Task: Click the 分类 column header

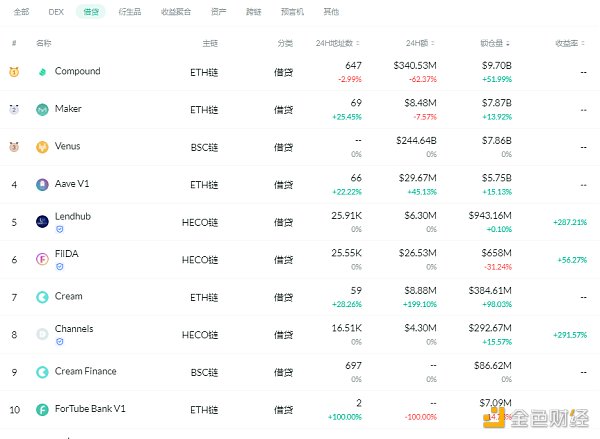Action: click(285, 43)
